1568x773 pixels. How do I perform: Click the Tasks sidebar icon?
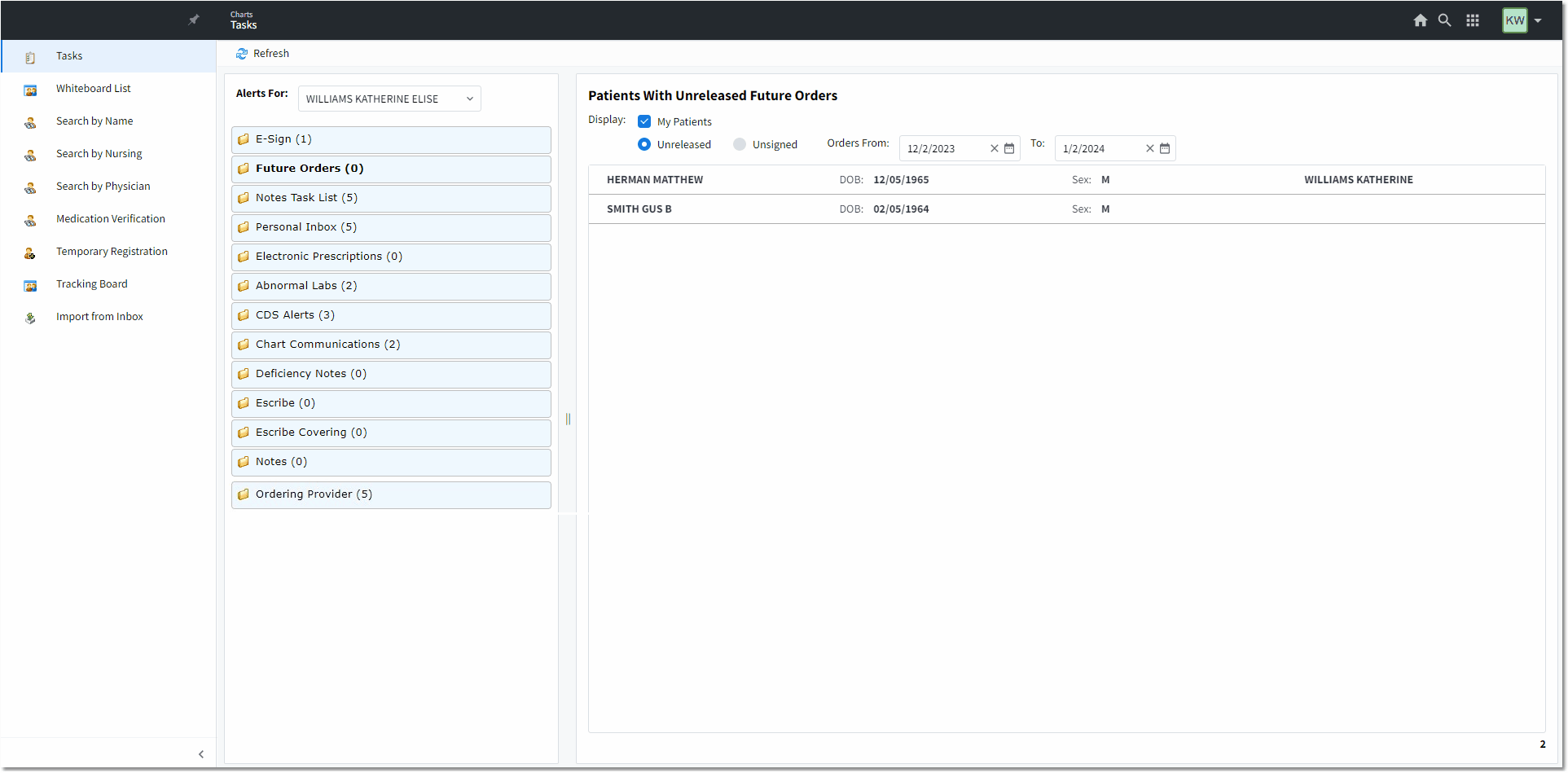30,57
